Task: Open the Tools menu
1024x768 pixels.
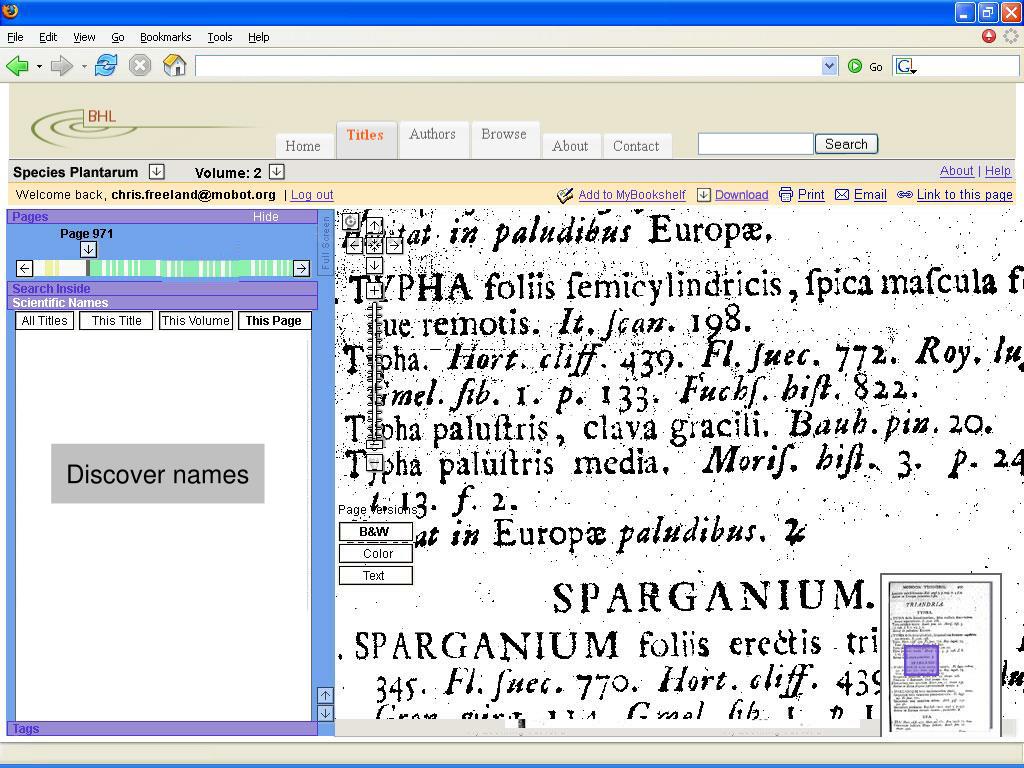Action: pos(220,37)
